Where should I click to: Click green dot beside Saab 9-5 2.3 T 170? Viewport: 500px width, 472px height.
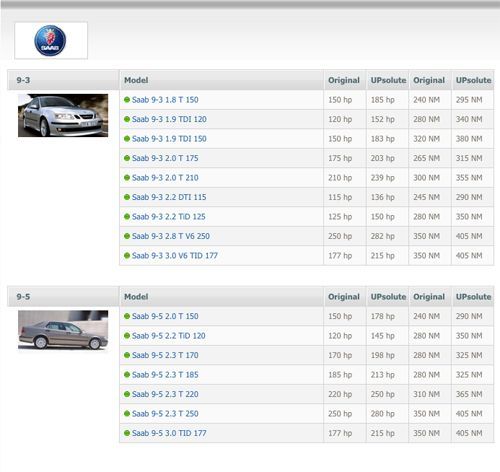pyautogui.click(x=127, y=355)
